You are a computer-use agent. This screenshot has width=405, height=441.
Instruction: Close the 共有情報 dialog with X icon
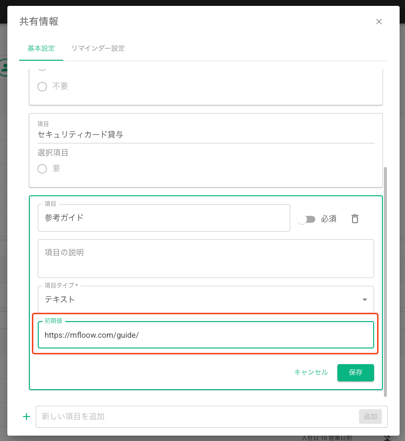point(379,22)
